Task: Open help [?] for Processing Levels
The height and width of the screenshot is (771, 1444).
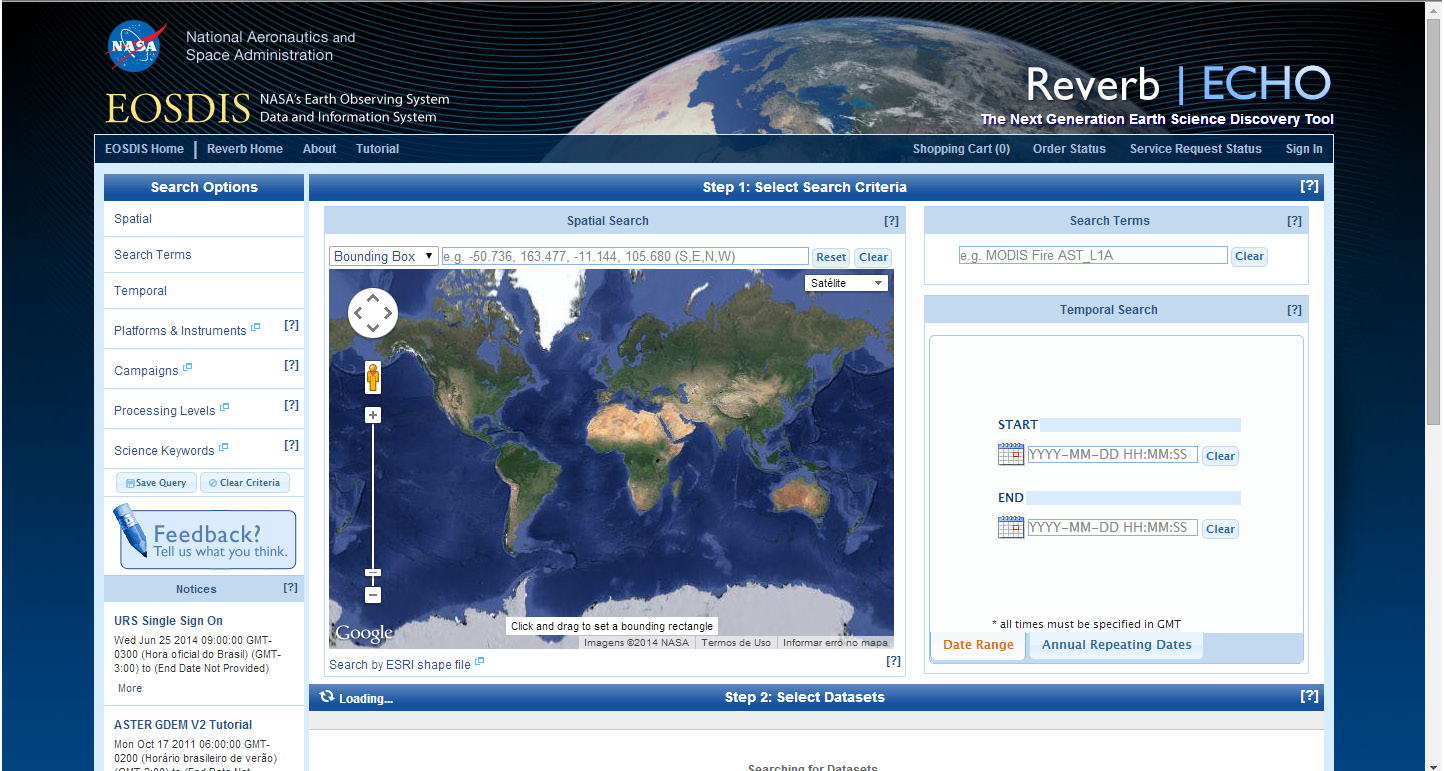Action: [291, 405]
